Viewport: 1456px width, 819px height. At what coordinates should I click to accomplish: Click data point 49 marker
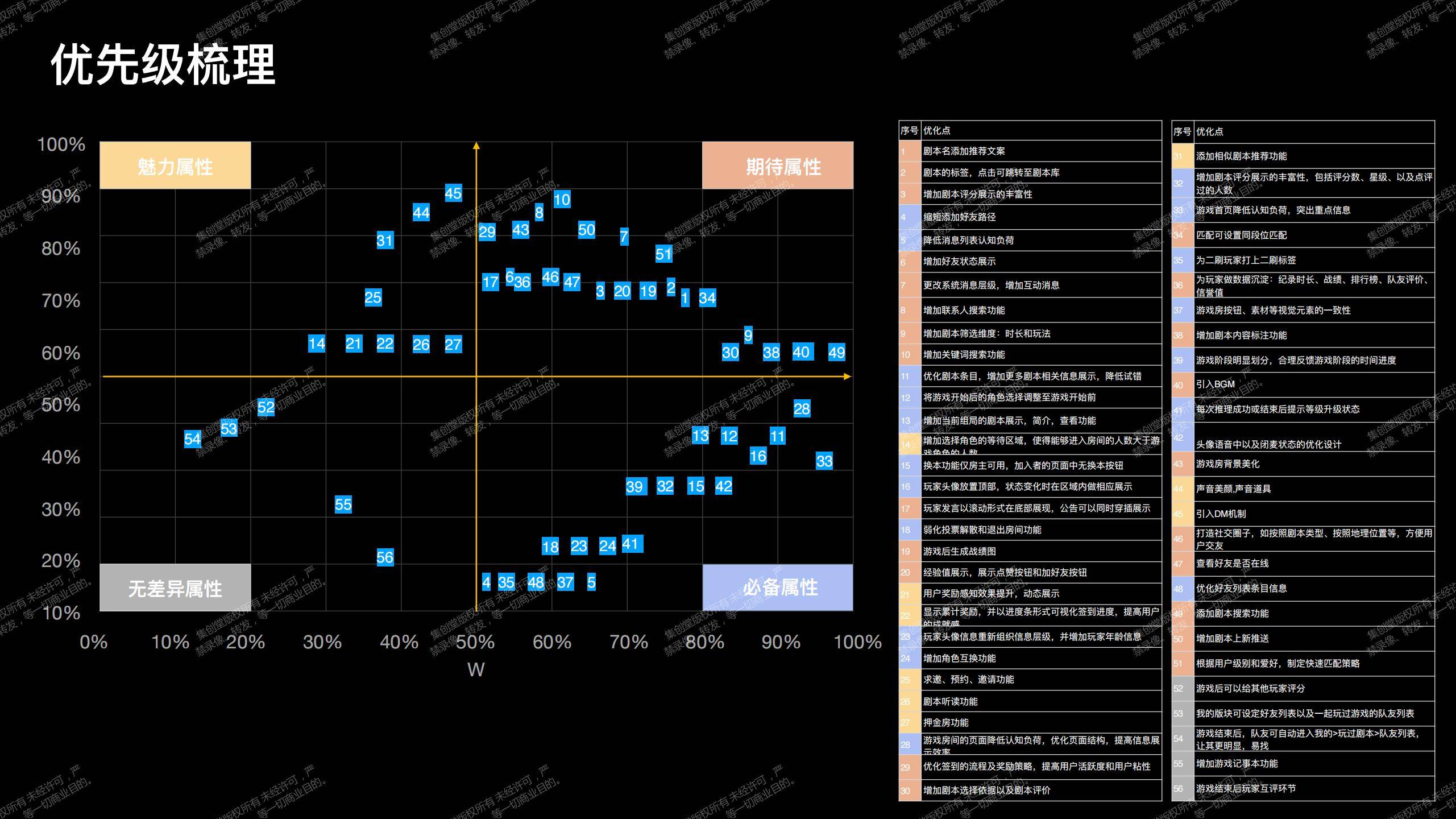click(x=836, y=353)
